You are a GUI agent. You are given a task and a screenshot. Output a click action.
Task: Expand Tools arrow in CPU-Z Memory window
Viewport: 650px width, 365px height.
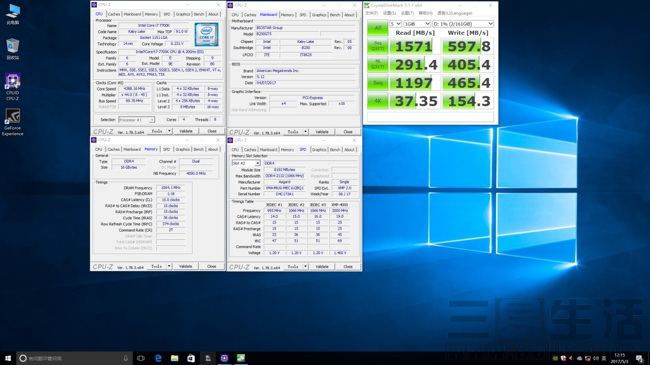coord(169,266)
